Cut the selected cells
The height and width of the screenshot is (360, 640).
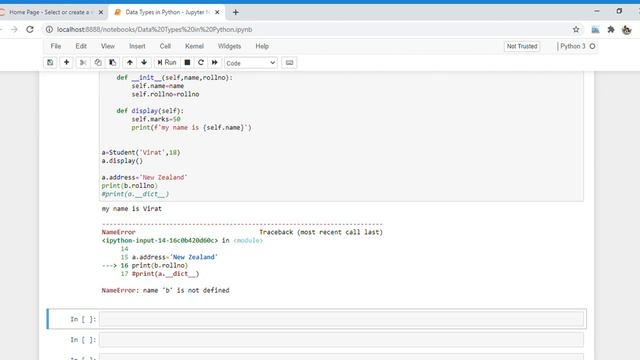coord(83,62)
